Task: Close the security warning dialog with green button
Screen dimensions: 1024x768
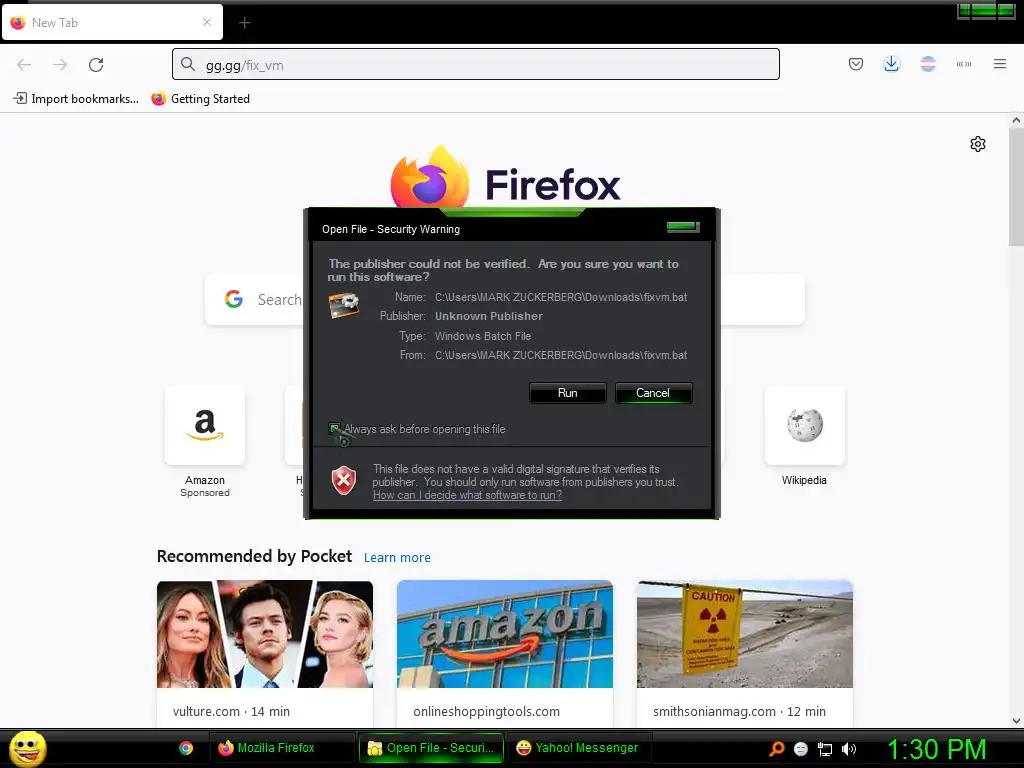Action: coord(683,227)
